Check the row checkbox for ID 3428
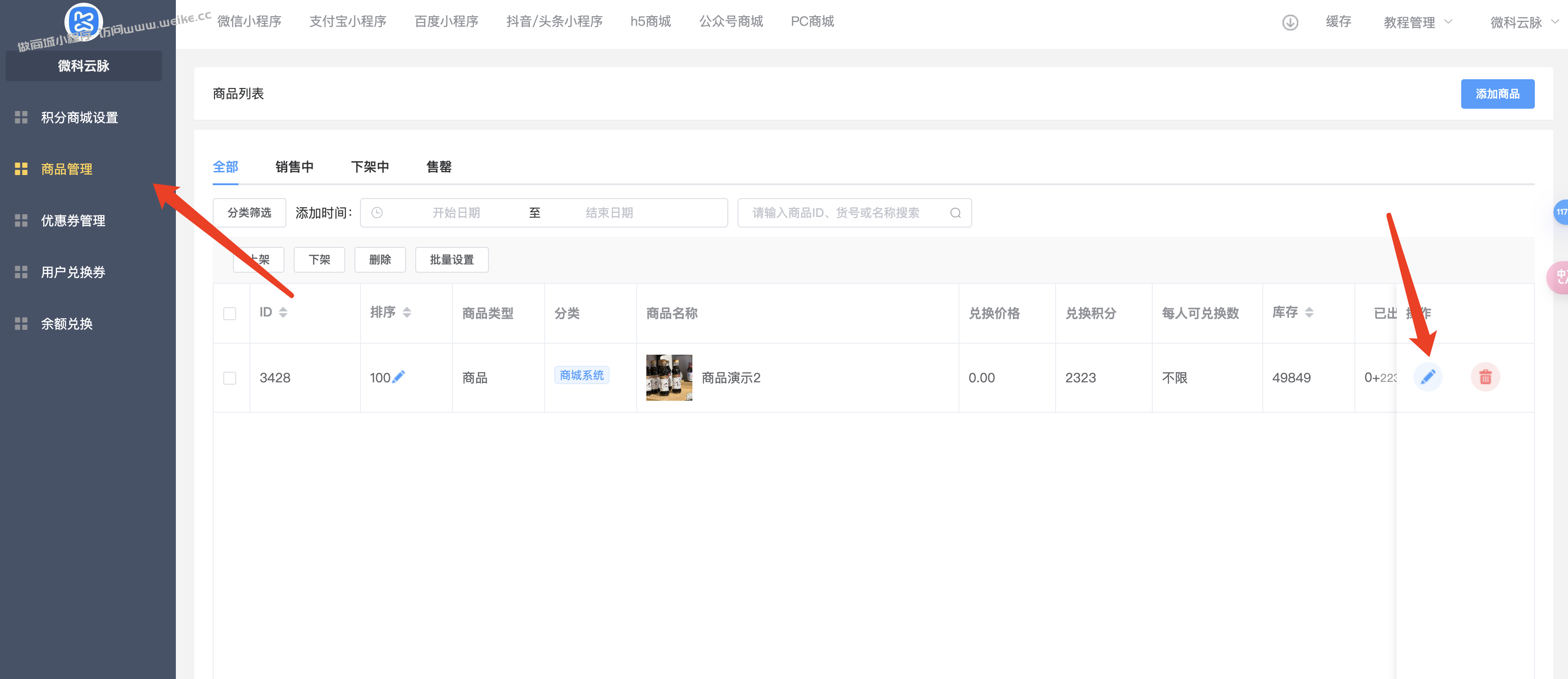 pyautogui.click(x=229, y=378)
